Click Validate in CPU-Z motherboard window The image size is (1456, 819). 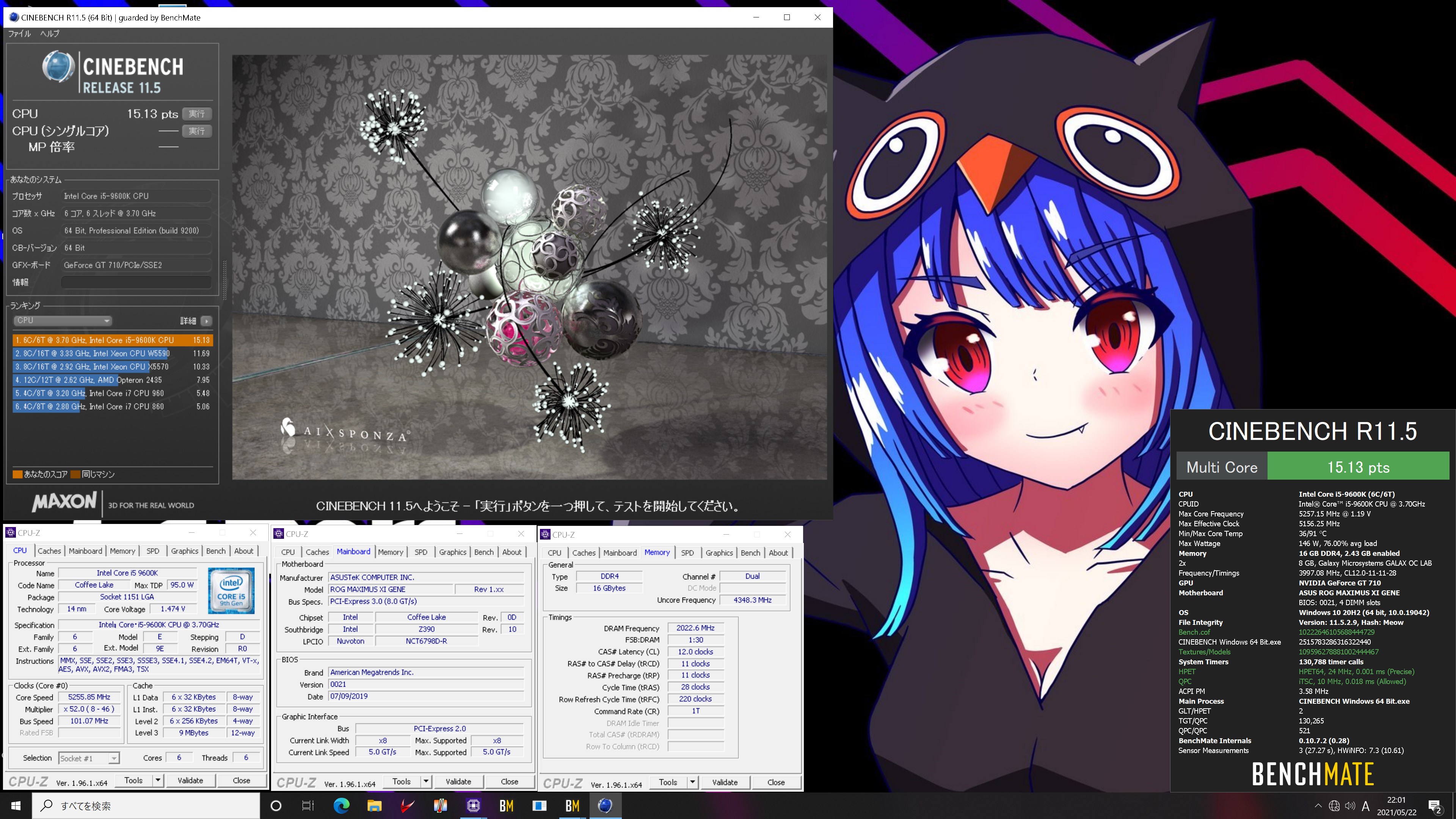(x=458, y=782)
